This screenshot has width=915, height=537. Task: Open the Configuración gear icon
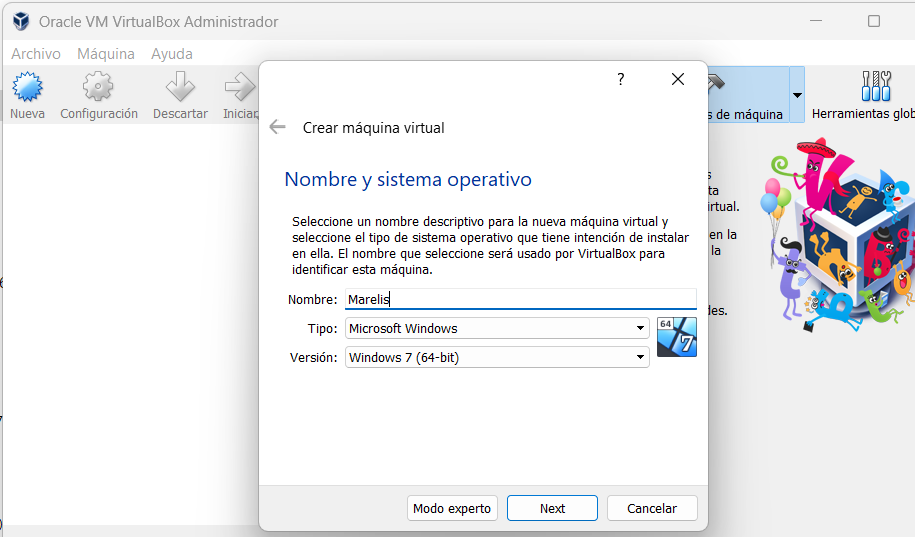coord(98,86)
